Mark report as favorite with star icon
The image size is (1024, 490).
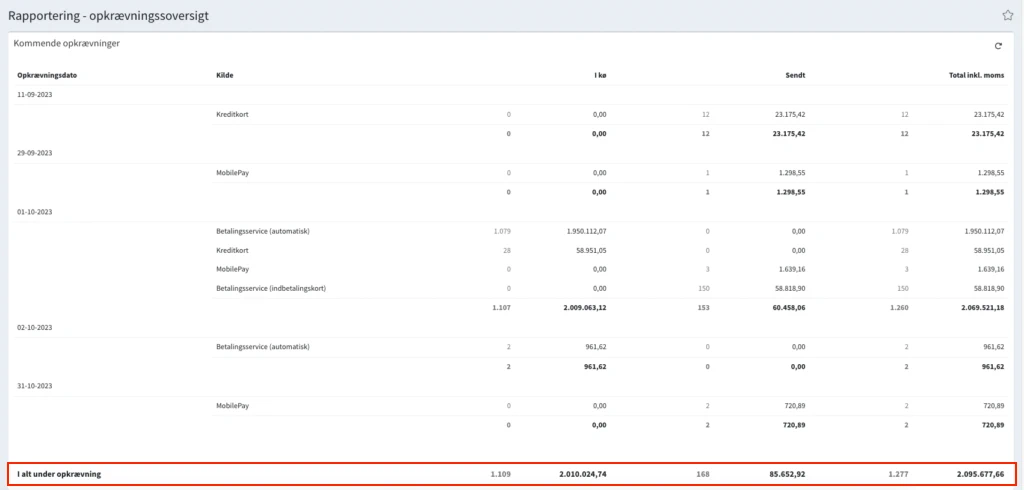1007,15
